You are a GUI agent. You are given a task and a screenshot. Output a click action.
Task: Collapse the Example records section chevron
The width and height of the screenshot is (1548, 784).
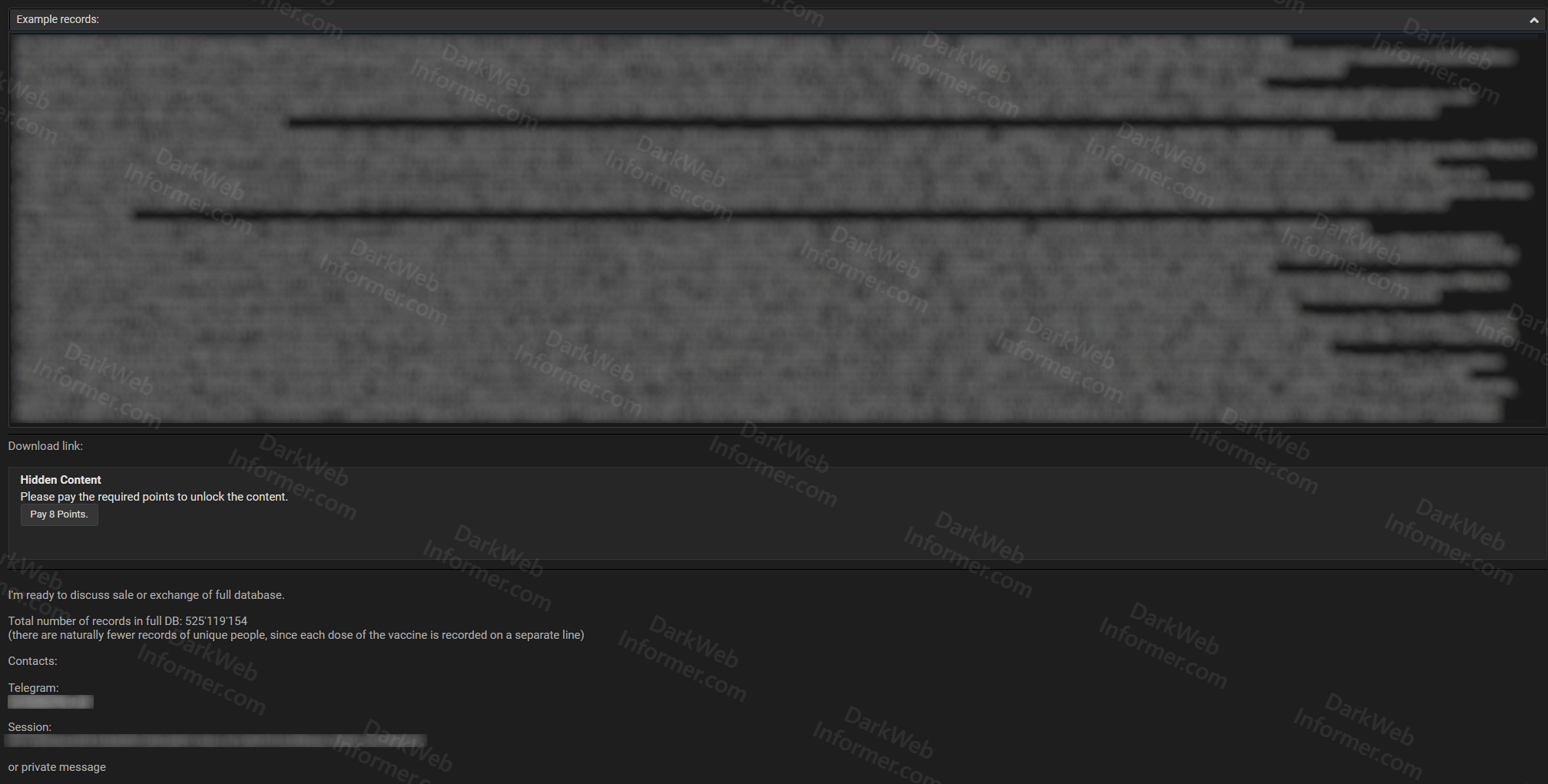point(1533,21)
